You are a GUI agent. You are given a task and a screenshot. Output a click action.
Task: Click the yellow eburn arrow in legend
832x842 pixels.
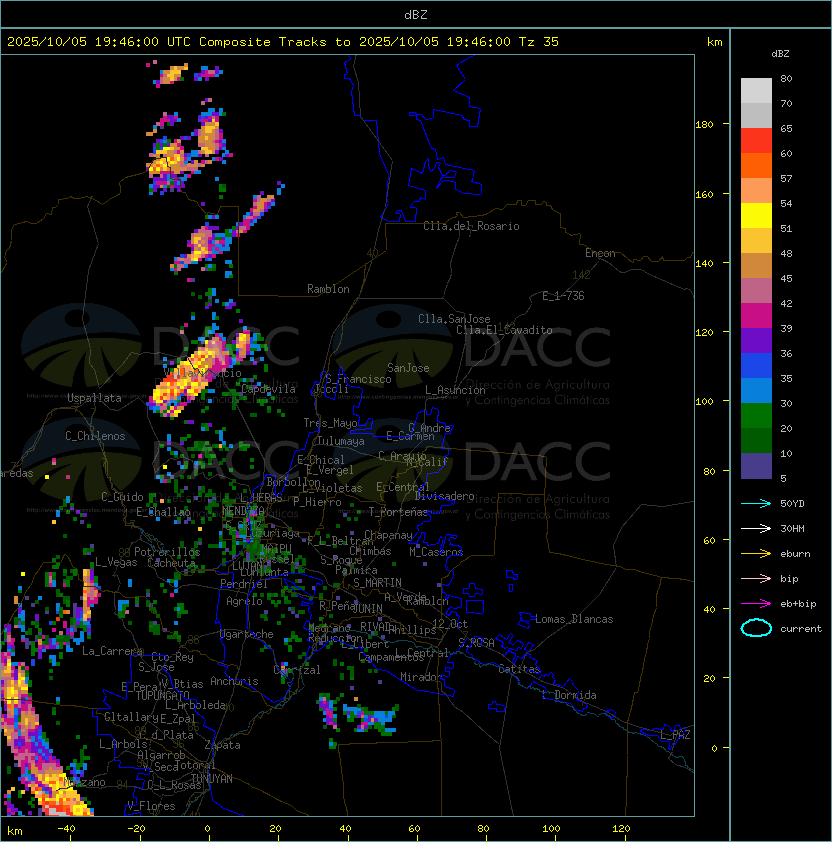tap(756, 554)
